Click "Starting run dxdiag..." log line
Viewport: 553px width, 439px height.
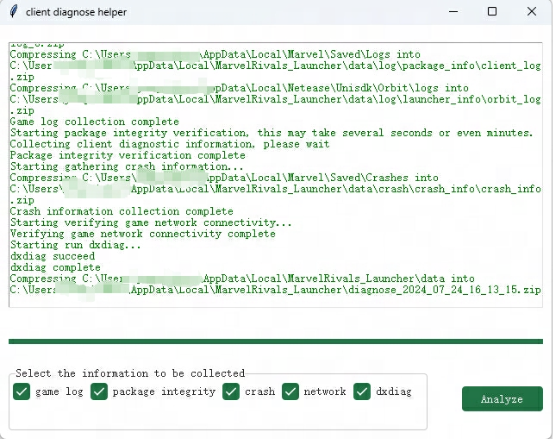[x=75, y=245]
